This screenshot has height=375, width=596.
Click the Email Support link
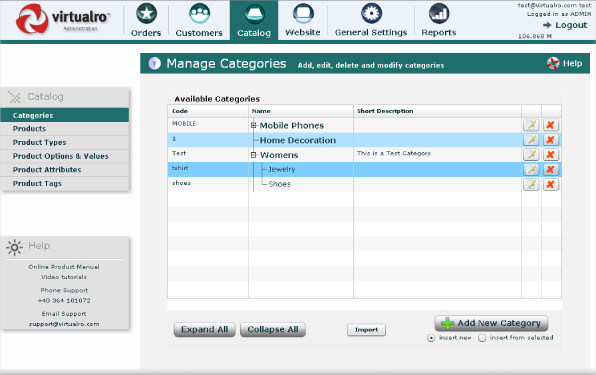pyautogui.click(x=64, y=314)
